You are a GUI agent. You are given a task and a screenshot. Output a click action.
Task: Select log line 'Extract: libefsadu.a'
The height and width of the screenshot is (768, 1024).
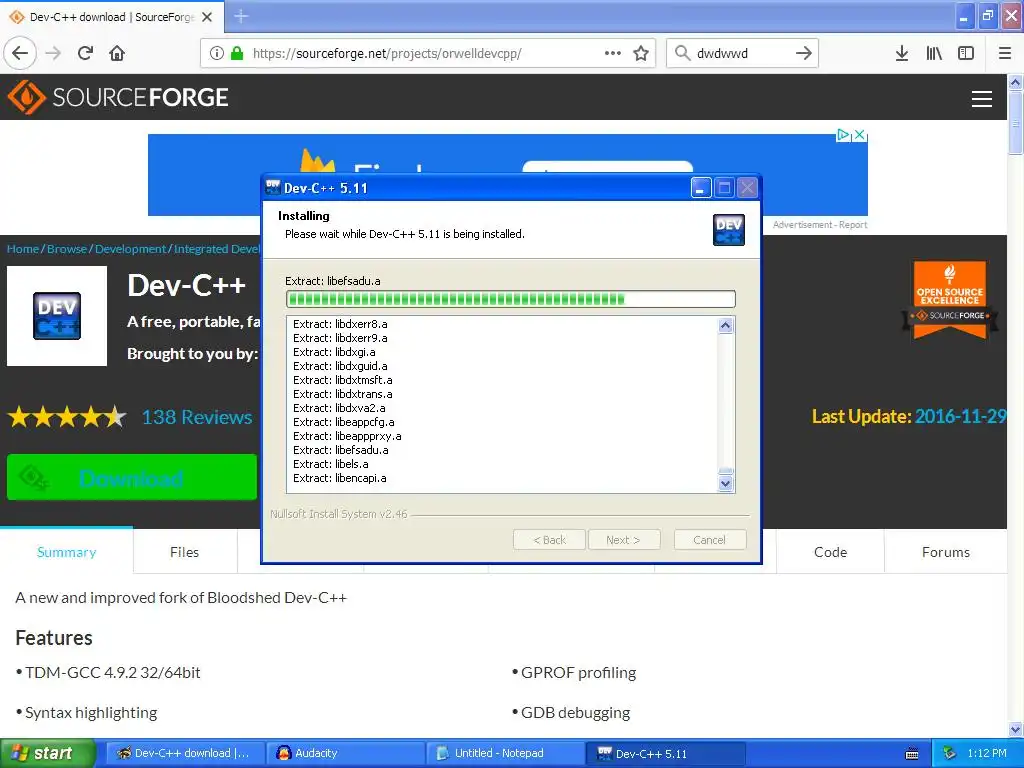pyautogui.click(x=340, y=450)
